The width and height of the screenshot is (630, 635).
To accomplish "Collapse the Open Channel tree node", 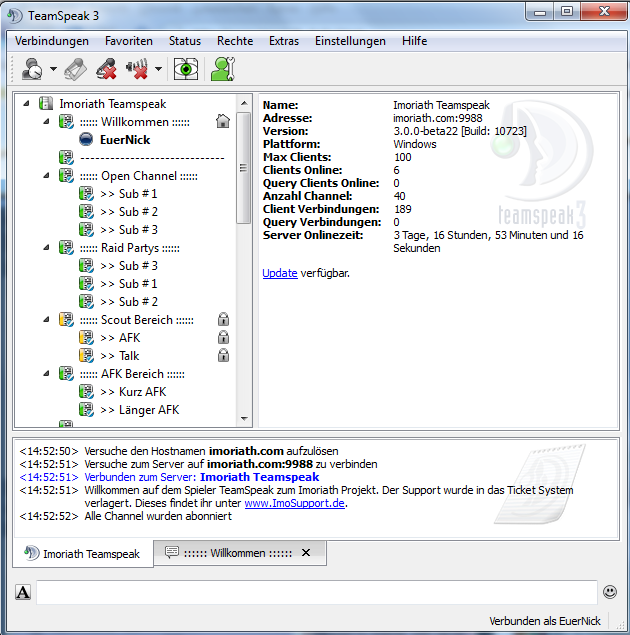I will point(47,176).
